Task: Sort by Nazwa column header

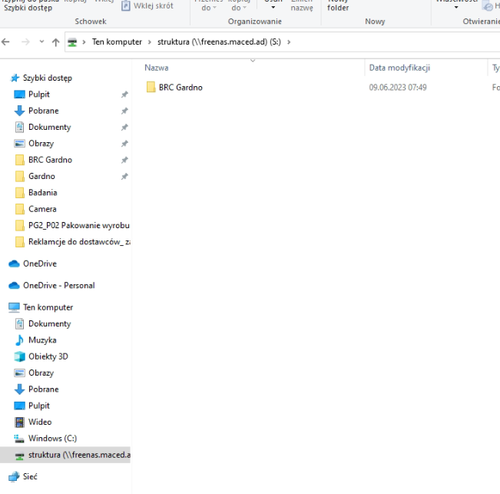Action: pos(156,68)
